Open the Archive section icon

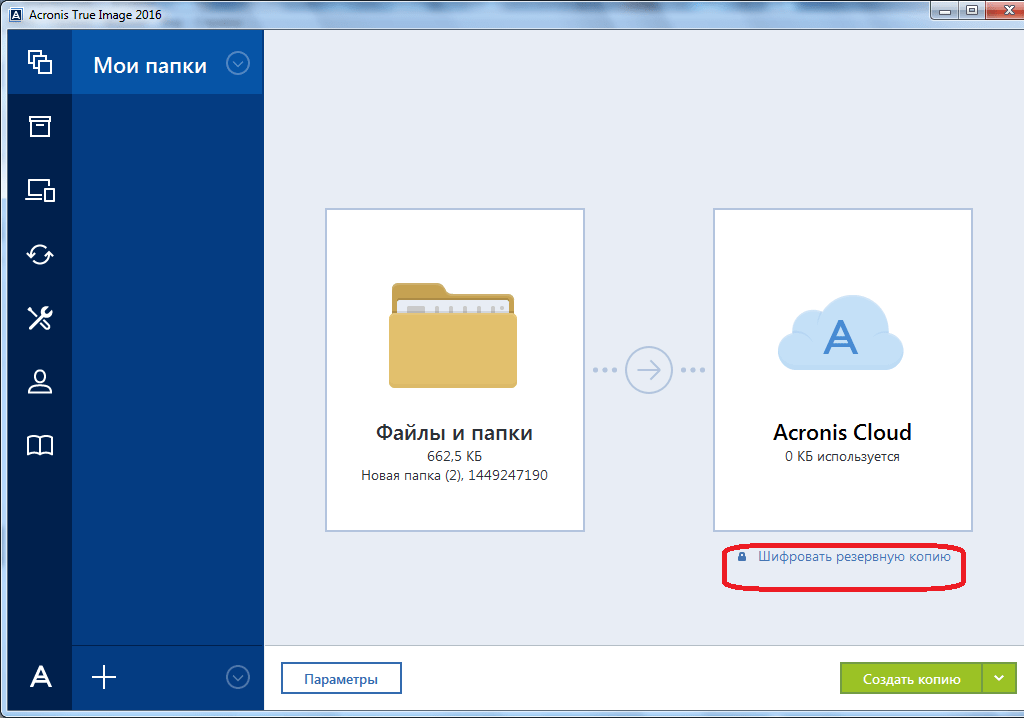pyautogui.click(x=40, y=126)
